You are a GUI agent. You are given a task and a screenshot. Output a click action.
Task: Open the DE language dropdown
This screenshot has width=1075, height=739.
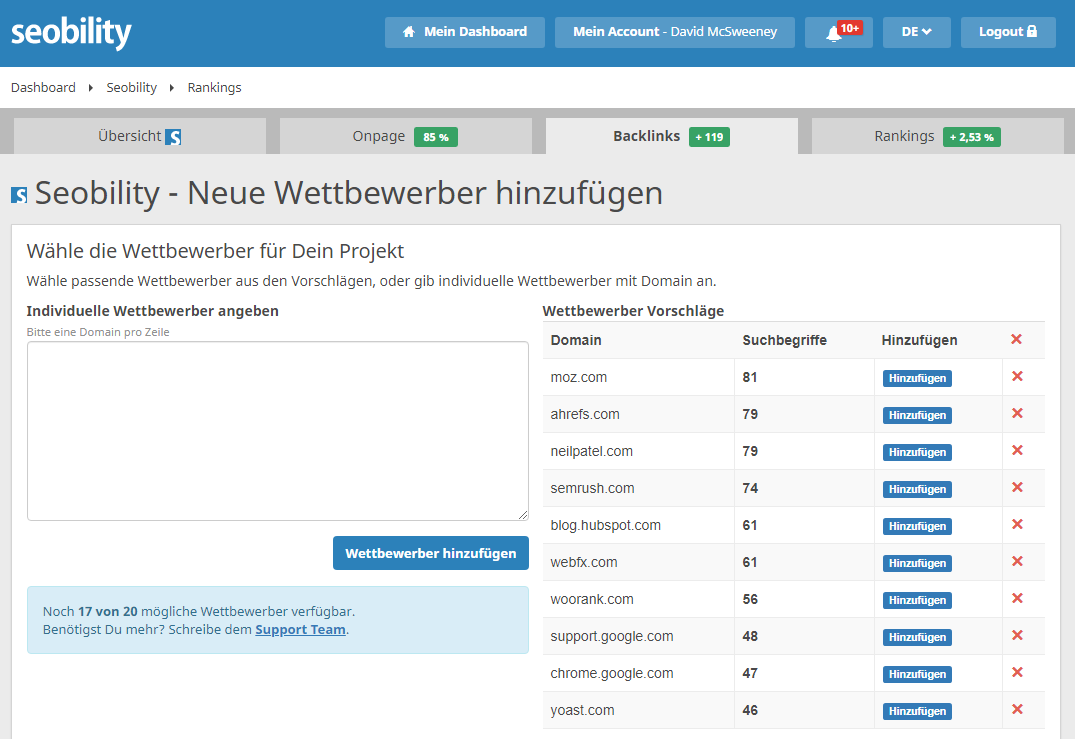point(916,32)
